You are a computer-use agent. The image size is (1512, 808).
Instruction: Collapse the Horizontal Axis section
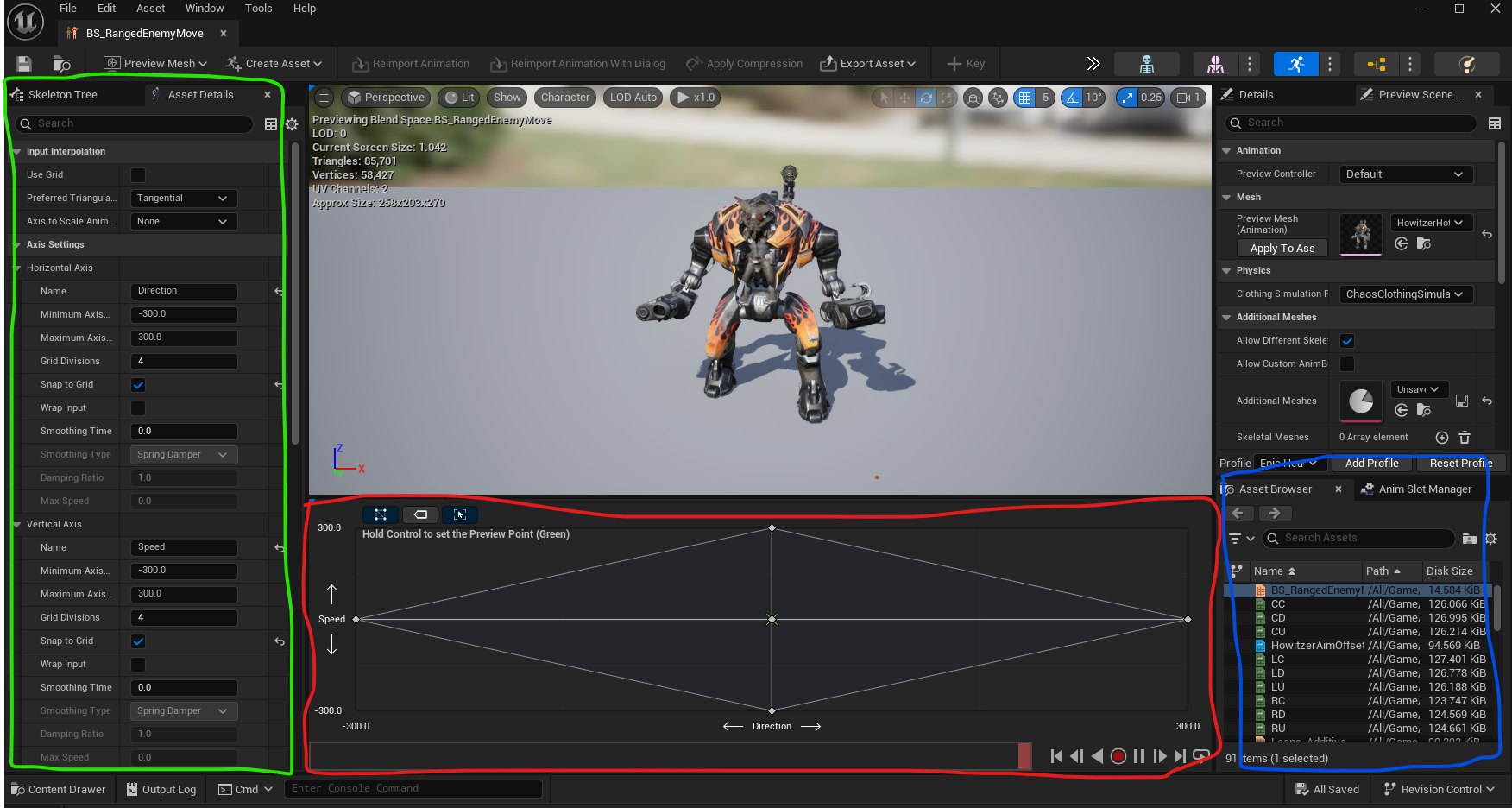click(17, 268)
